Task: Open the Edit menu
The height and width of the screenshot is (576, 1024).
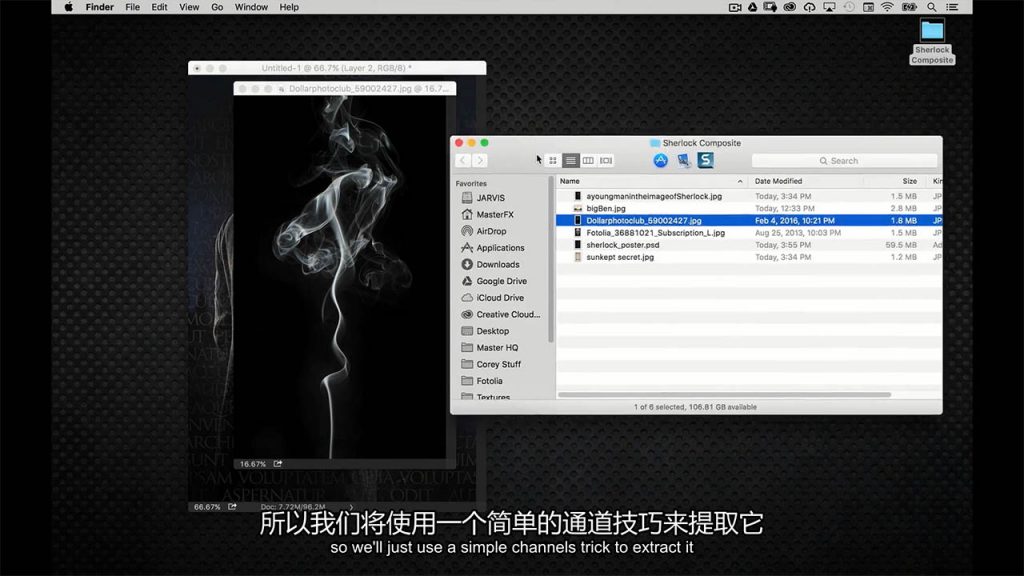Action: click(x=159, y=7)
